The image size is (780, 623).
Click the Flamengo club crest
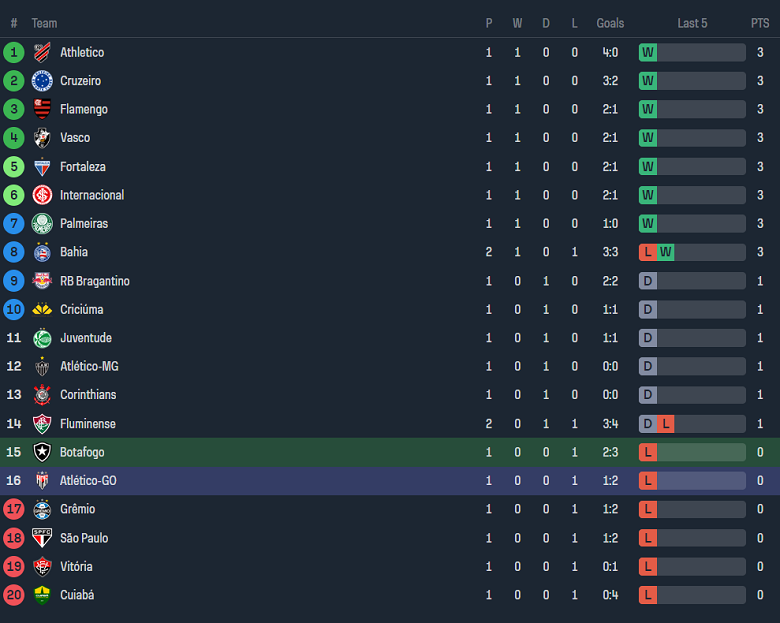coord(42,109)
